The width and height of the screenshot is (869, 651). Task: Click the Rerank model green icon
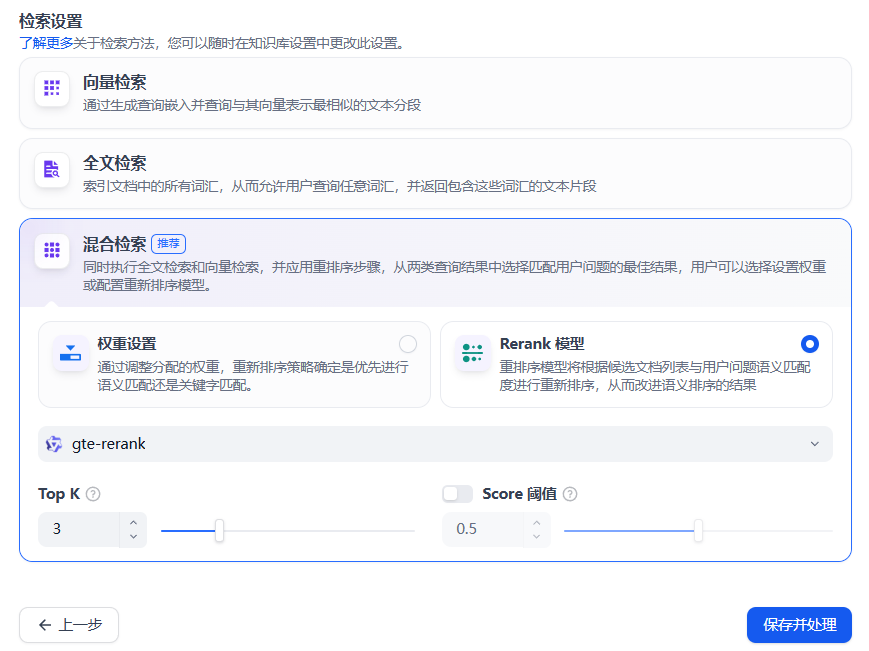pyautogui.click(x=472, y=352)
